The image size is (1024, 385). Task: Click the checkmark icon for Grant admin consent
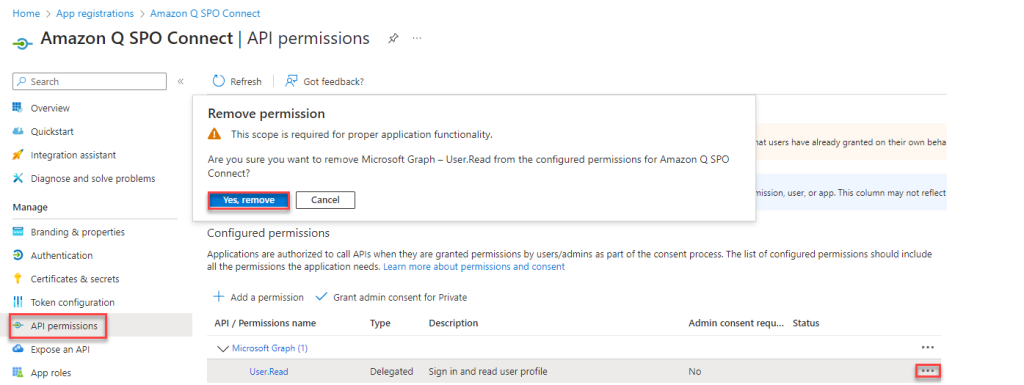(321, 297)
